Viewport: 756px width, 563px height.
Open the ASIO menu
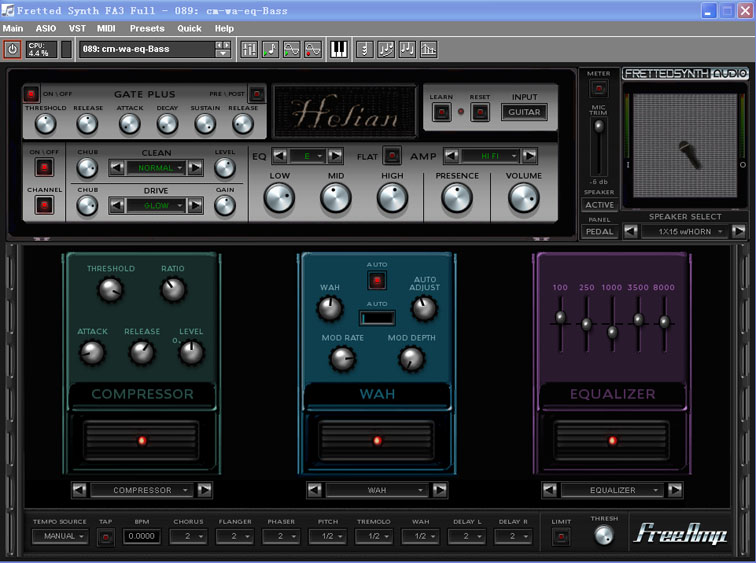click(46, 28)
